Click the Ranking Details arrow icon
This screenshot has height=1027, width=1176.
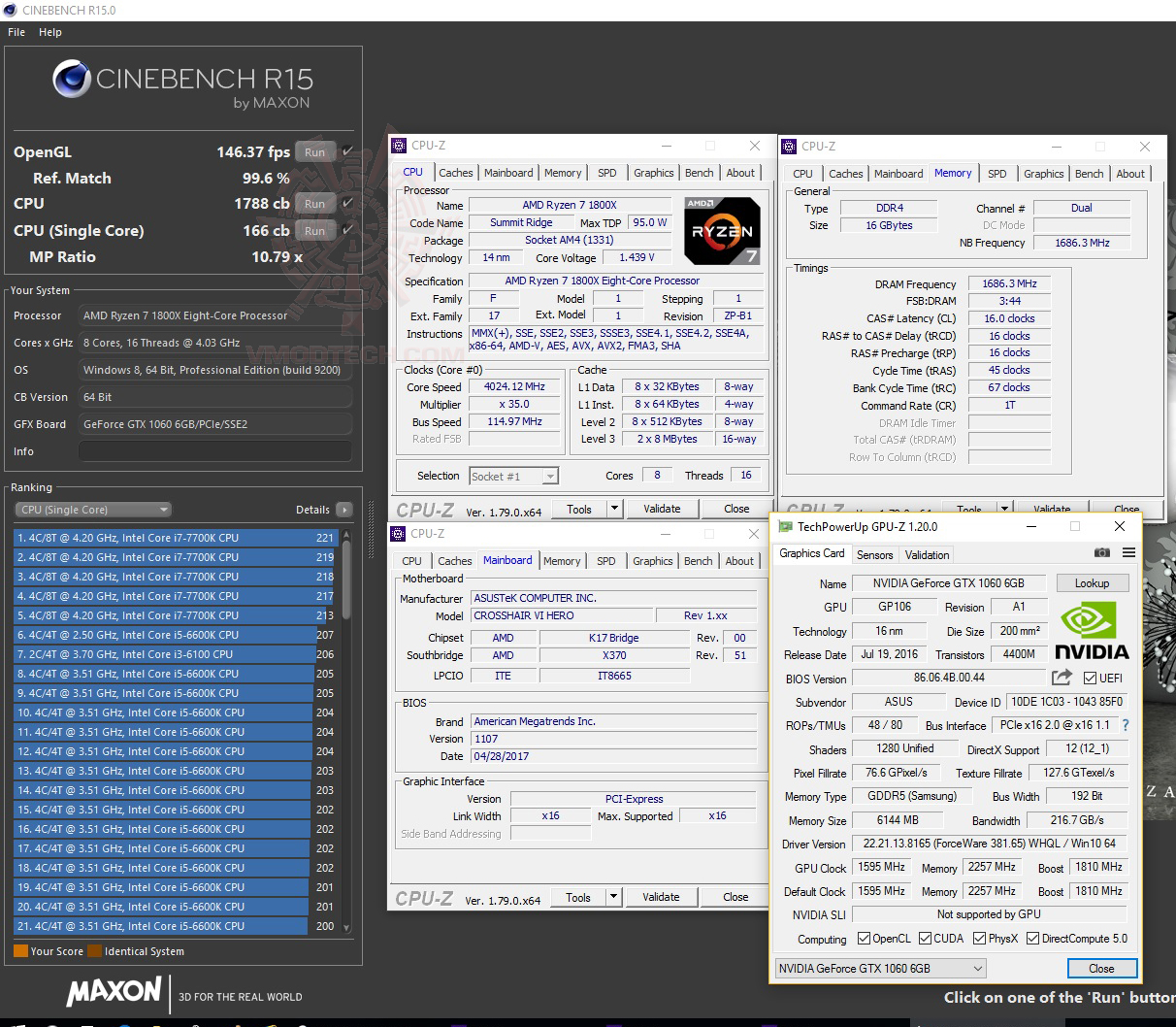(344, 510)
